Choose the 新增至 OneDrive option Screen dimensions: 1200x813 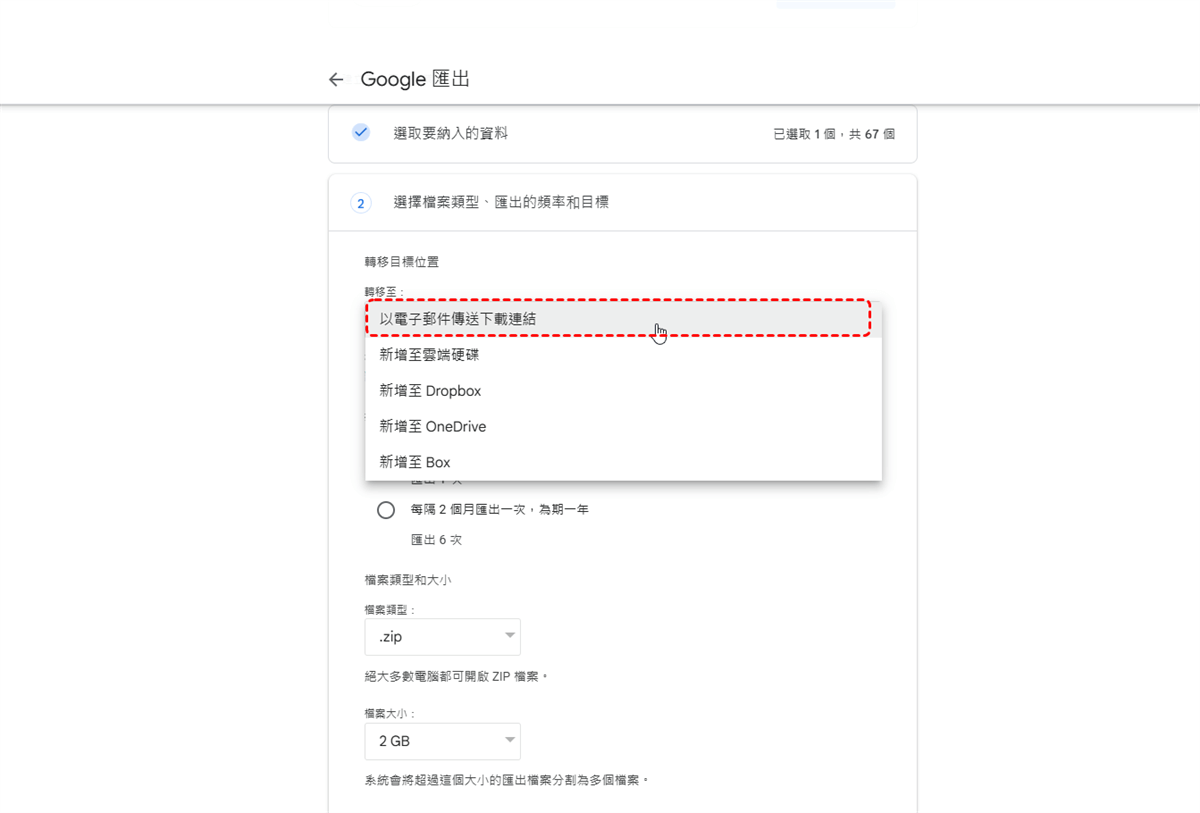click(433, 427)
